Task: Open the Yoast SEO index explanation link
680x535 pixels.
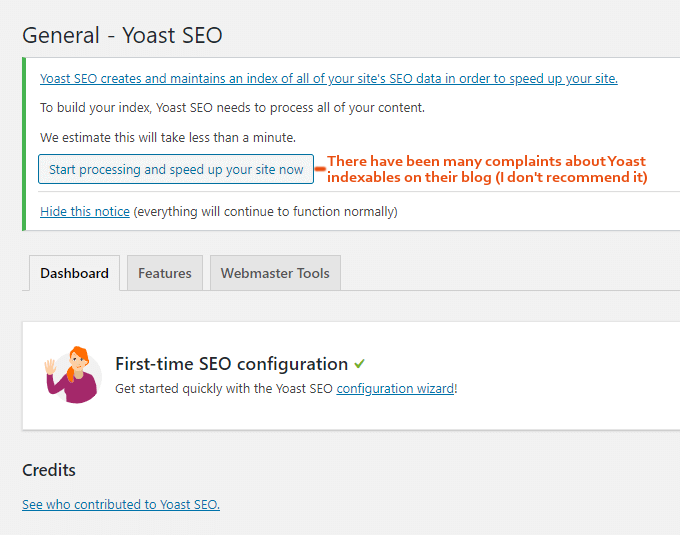Action: 329,78
